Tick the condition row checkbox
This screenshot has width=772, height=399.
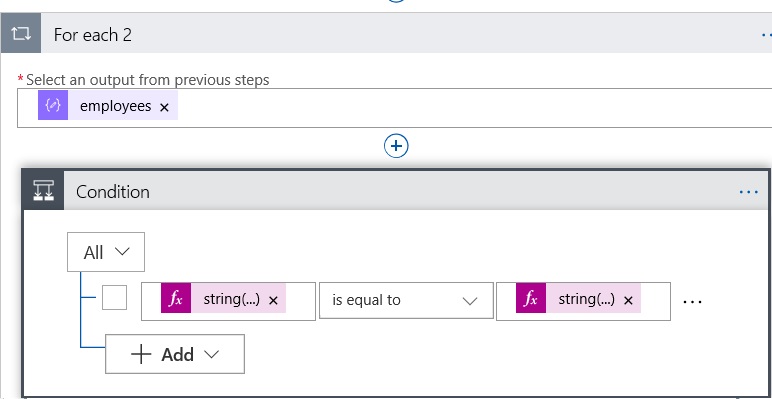[x=114, y=298]
